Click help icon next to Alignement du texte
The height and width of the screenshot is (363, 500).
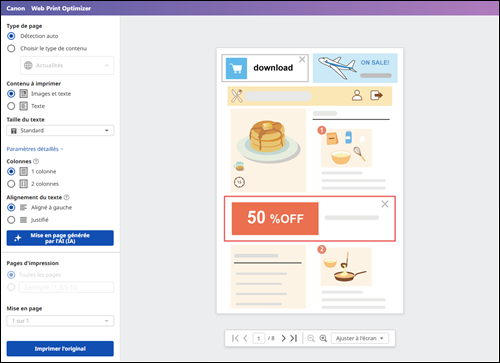click(66, 197)
